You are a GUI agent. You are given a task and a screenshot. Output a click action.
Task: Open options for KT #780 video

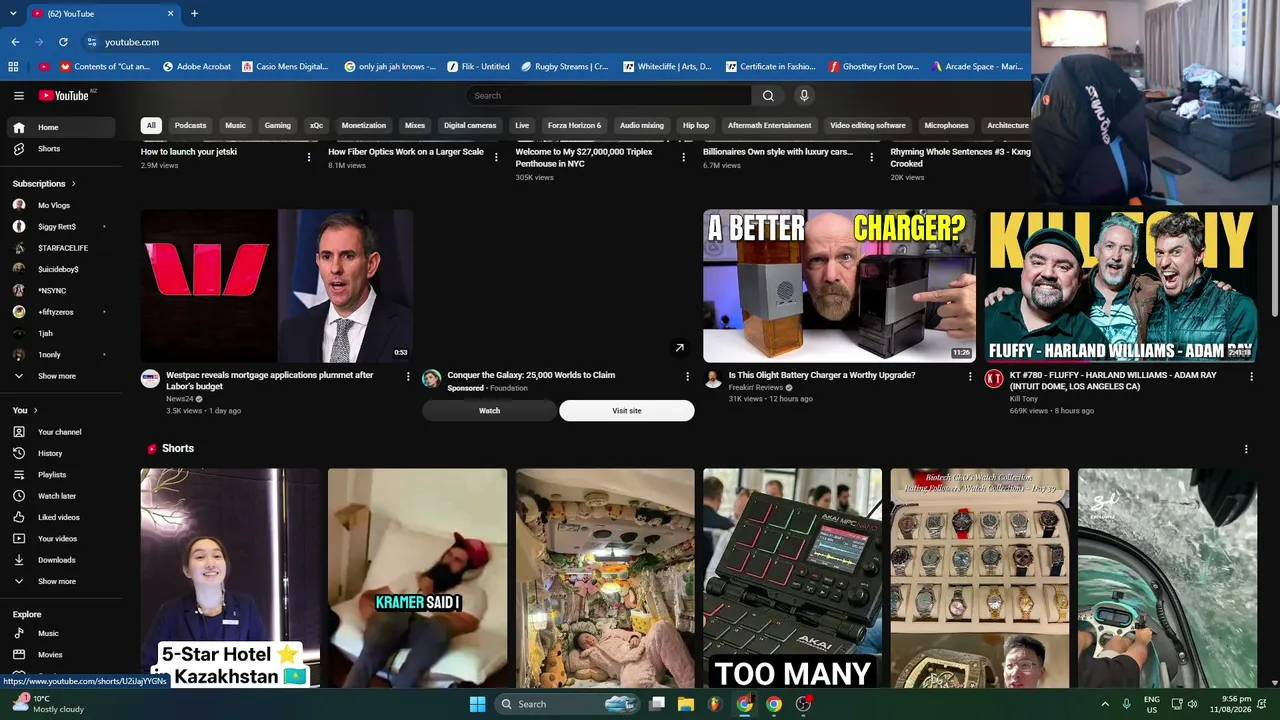(1251, 376)
